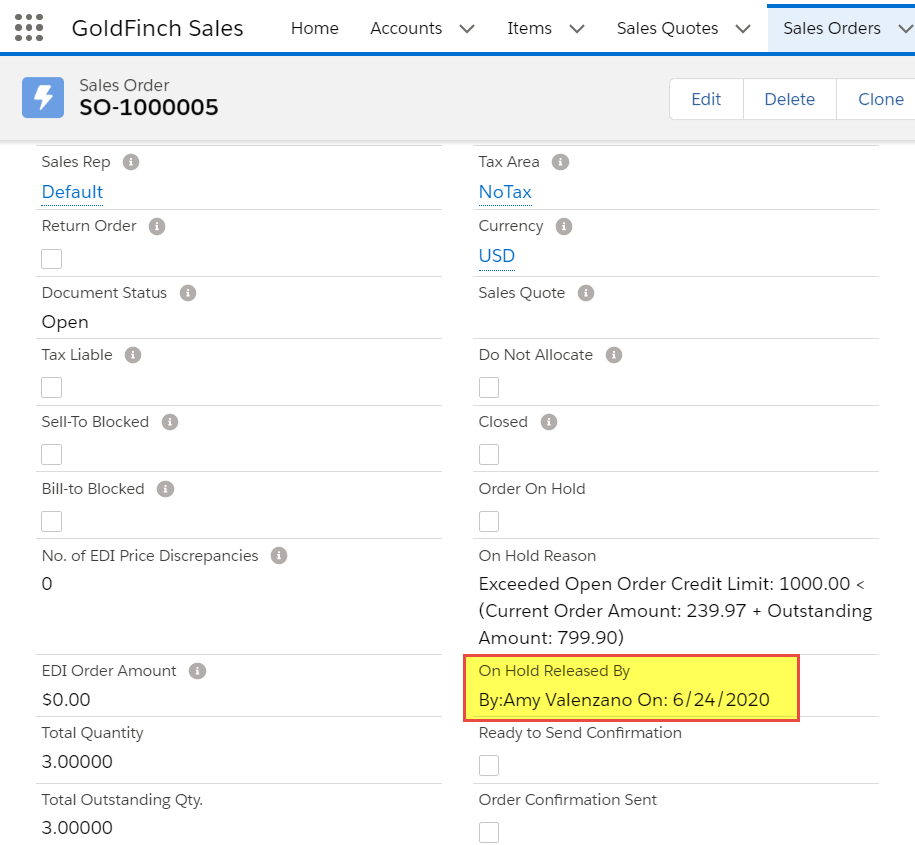Click the Delete button
915x845 pixels.
790,99
